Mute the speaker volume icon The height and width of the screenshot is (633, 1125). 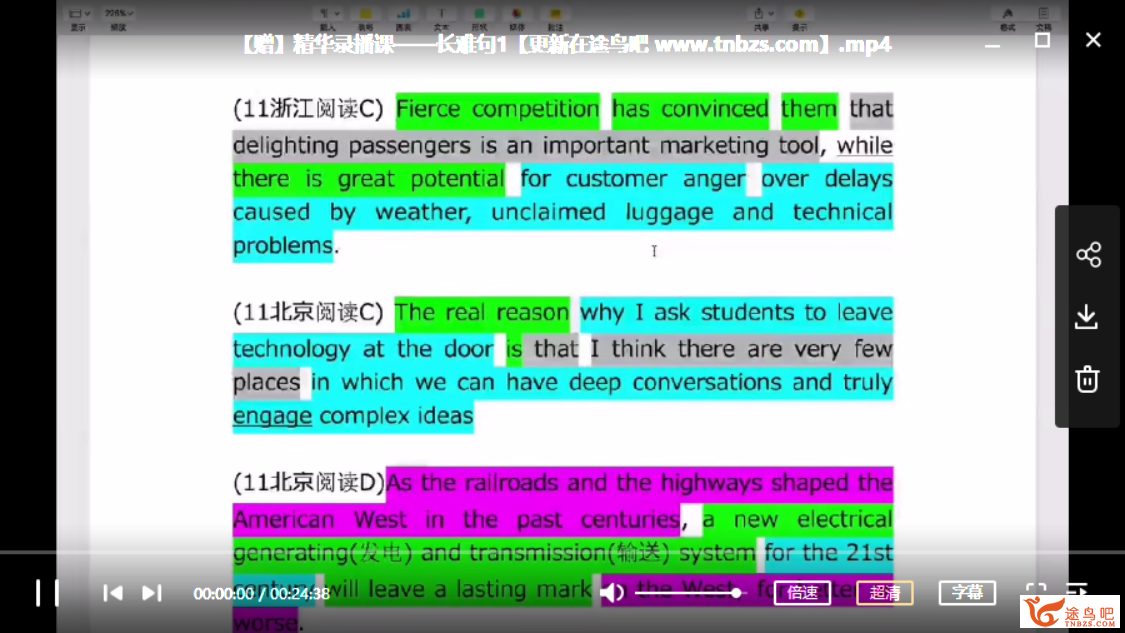pyautogui.click(x=612, y=593)
